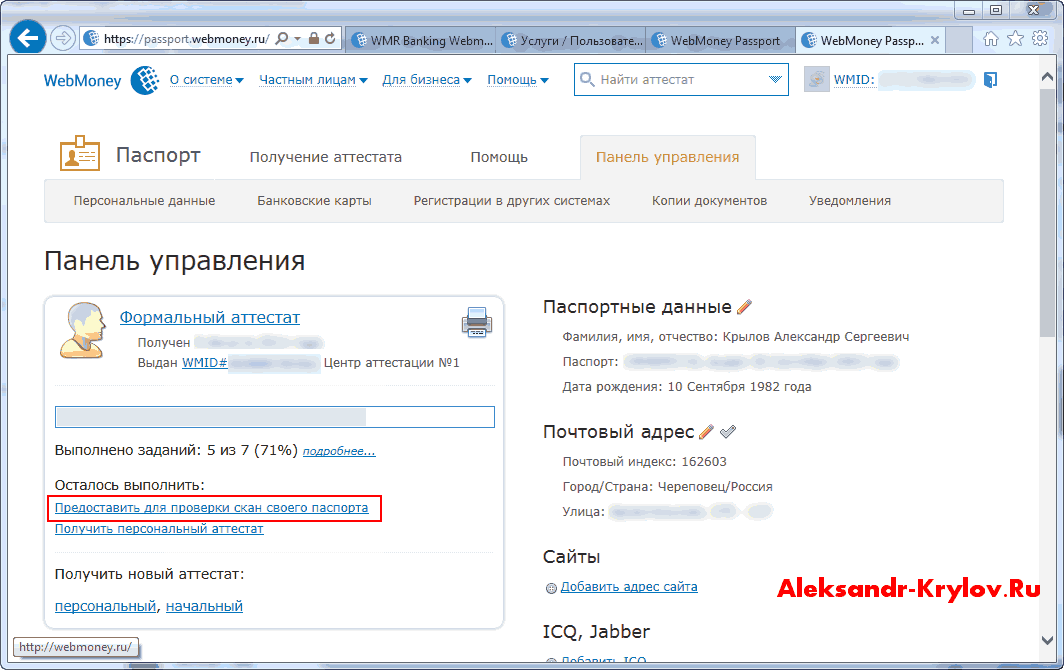The height and width of the screenshot is (670, 1064).
Task: Open Персональные данные submenu
Action: pyautogui.click(x=145, y=201)
